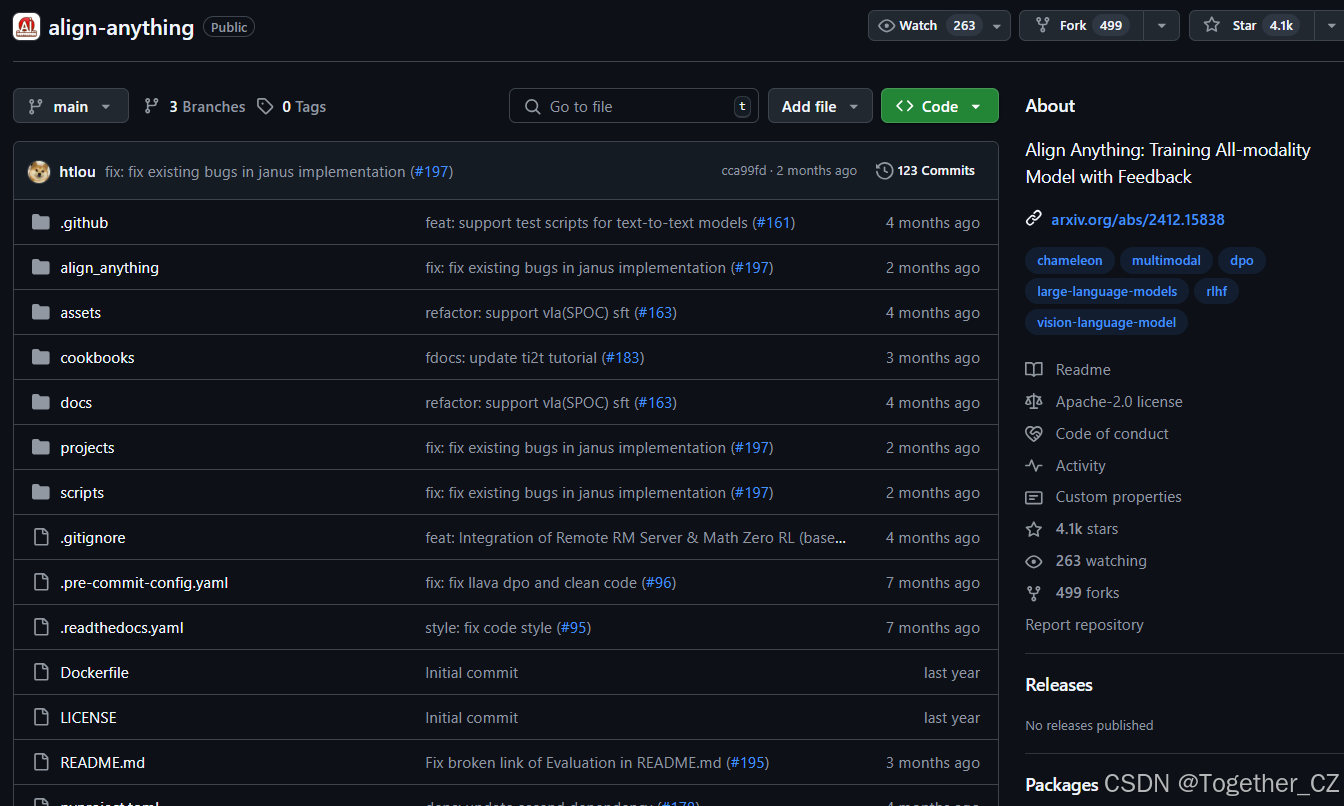View repository Activity via pulse icon
1344x806 pixels.
tap(1033, 465)
